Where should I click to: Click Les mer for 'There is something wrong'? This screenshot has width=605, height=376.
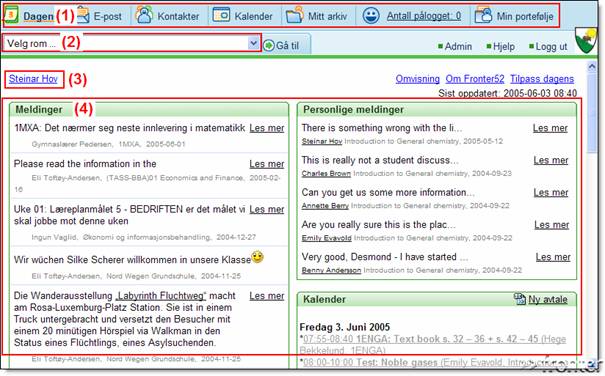point(550,128)
